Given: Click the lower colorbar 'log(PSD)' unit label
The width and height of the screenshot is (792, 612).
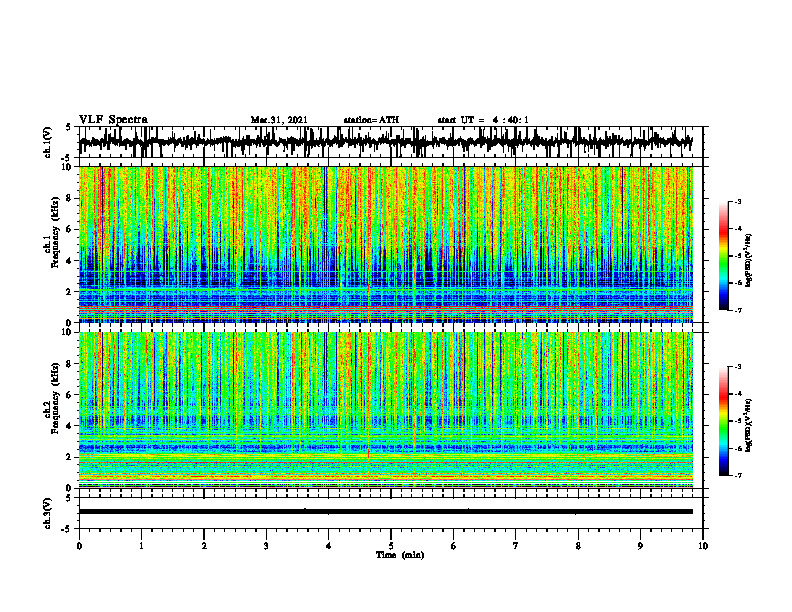Looking at the screenshot, I should coord(749,425).
